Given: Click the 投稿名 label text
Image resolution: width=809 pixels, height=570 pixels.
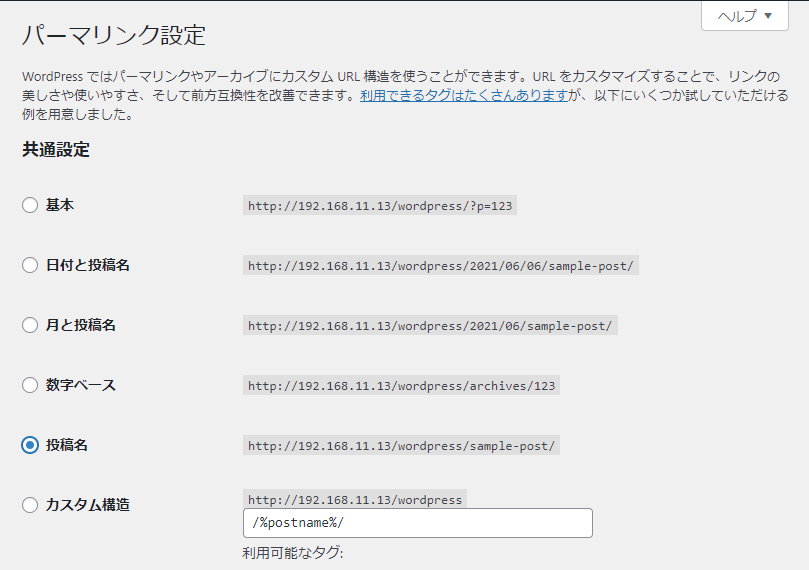Looking at the screenshot, I should pyautogui.click(x=67, y=445).
